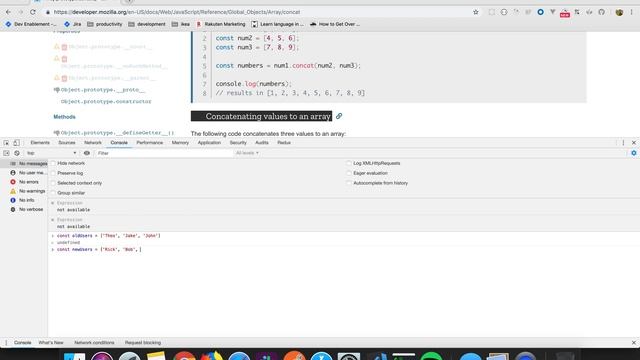This screenshot has width=640, height=360.
Task: Switch to the Performance tab
Action: [149, 143]
